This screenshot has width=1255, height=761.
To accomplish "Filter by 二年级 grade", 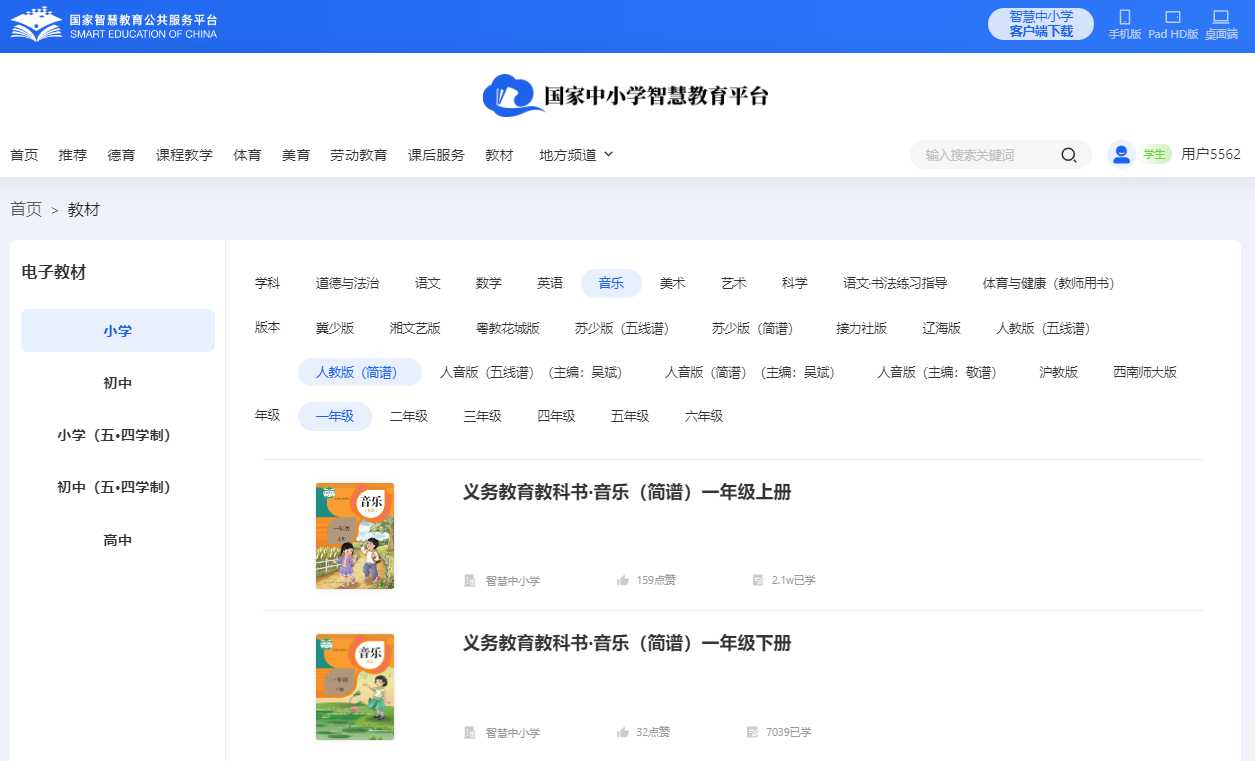I will 409,416.
